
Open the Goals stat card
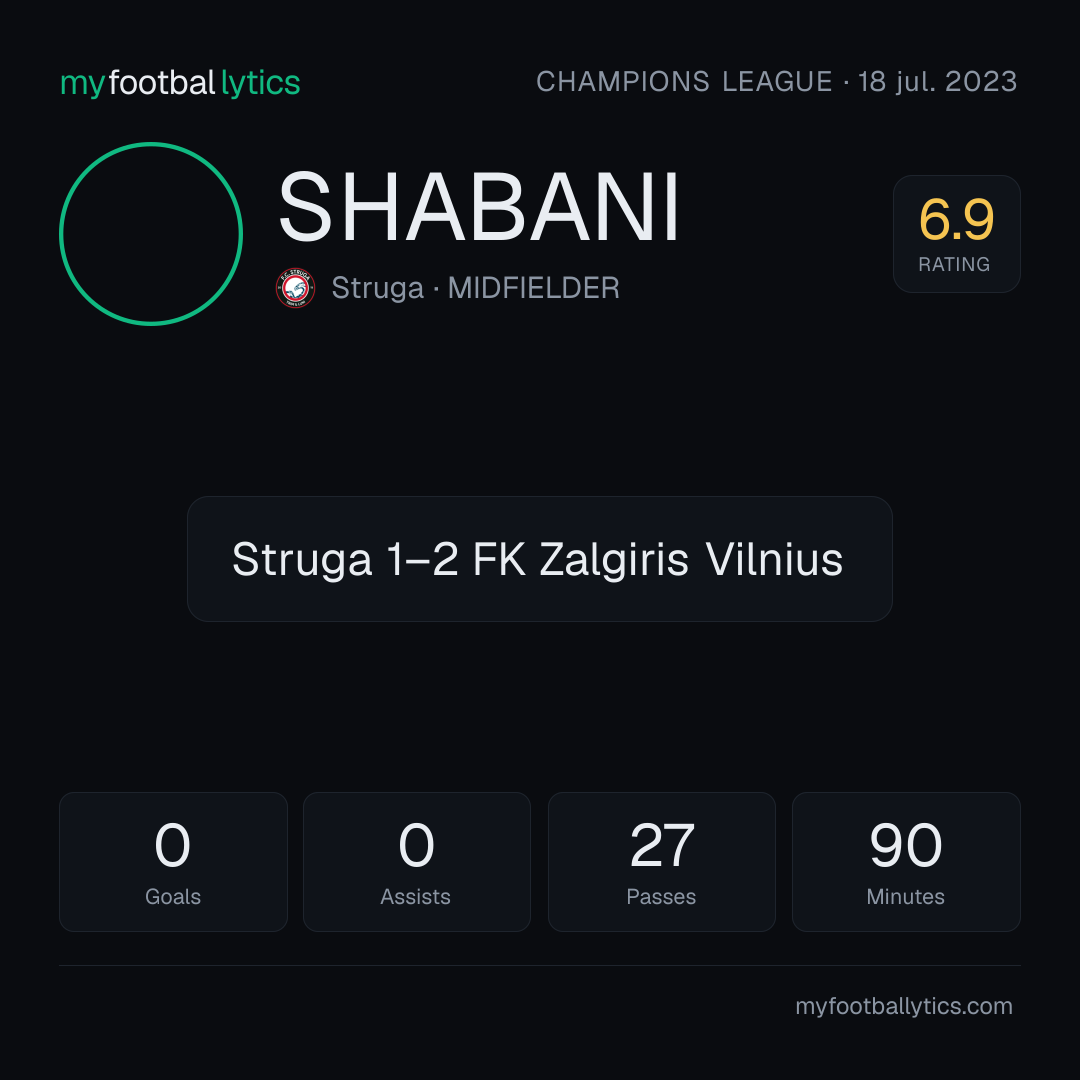tap(173, 862)
